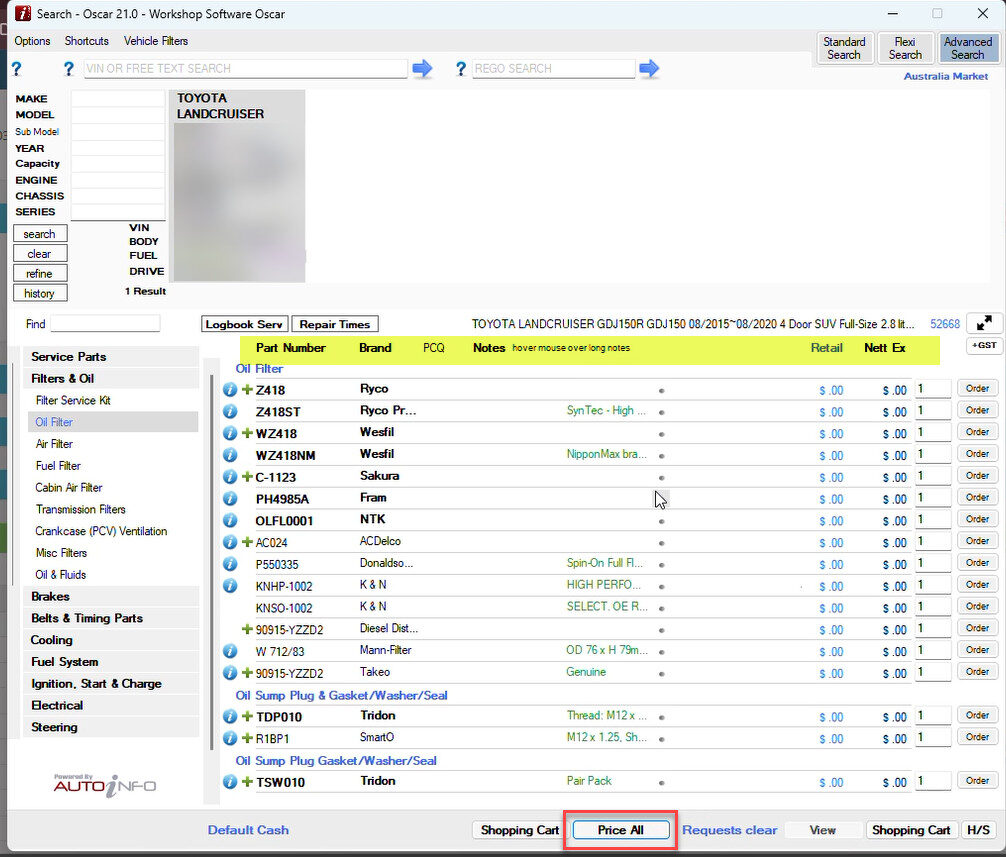The height and width of the screenshot is (857, 1006).
Task: Click green plus next to TSW010
Action: pyautogui.click(x=247, y=782)
